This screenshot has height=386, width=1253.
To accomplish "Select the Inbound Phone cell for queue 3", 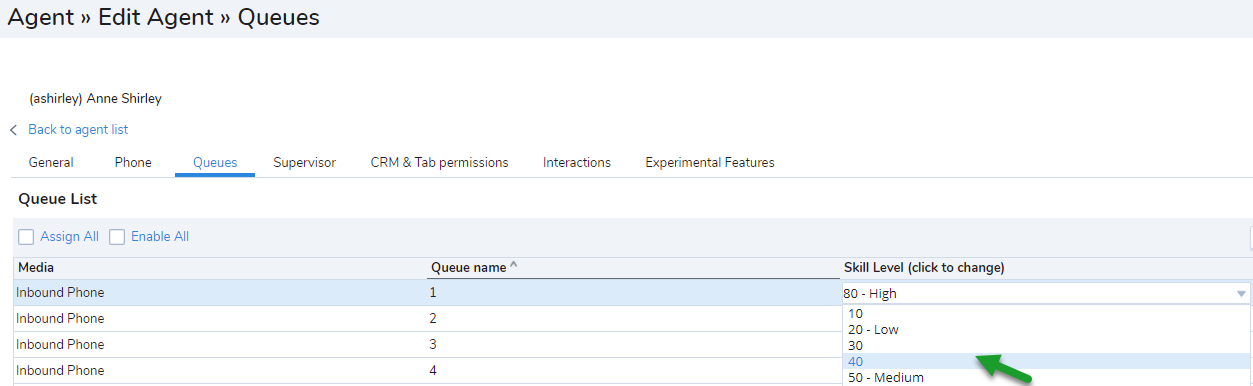I will click(221, 345).
